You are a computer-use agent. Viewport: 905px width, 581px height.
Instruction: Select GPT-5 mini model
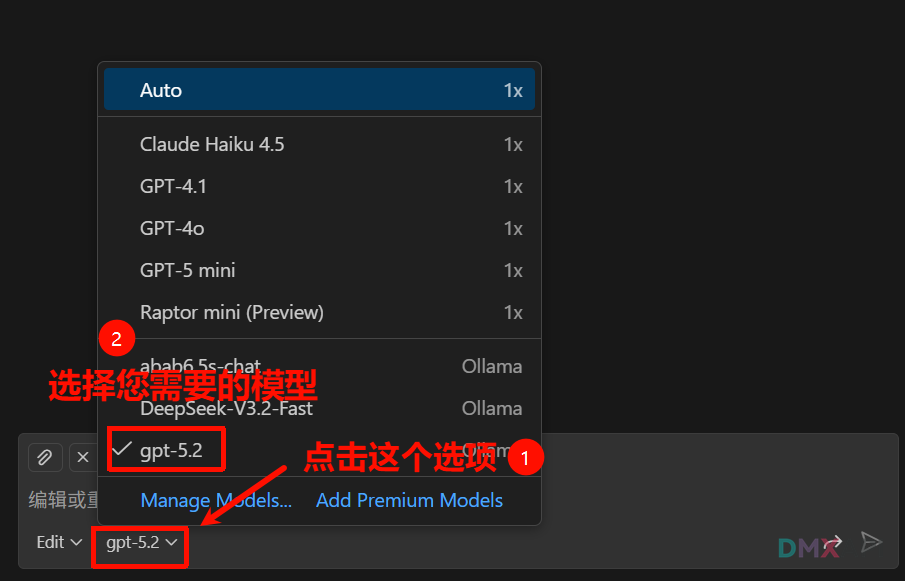(x=319, y=271)
